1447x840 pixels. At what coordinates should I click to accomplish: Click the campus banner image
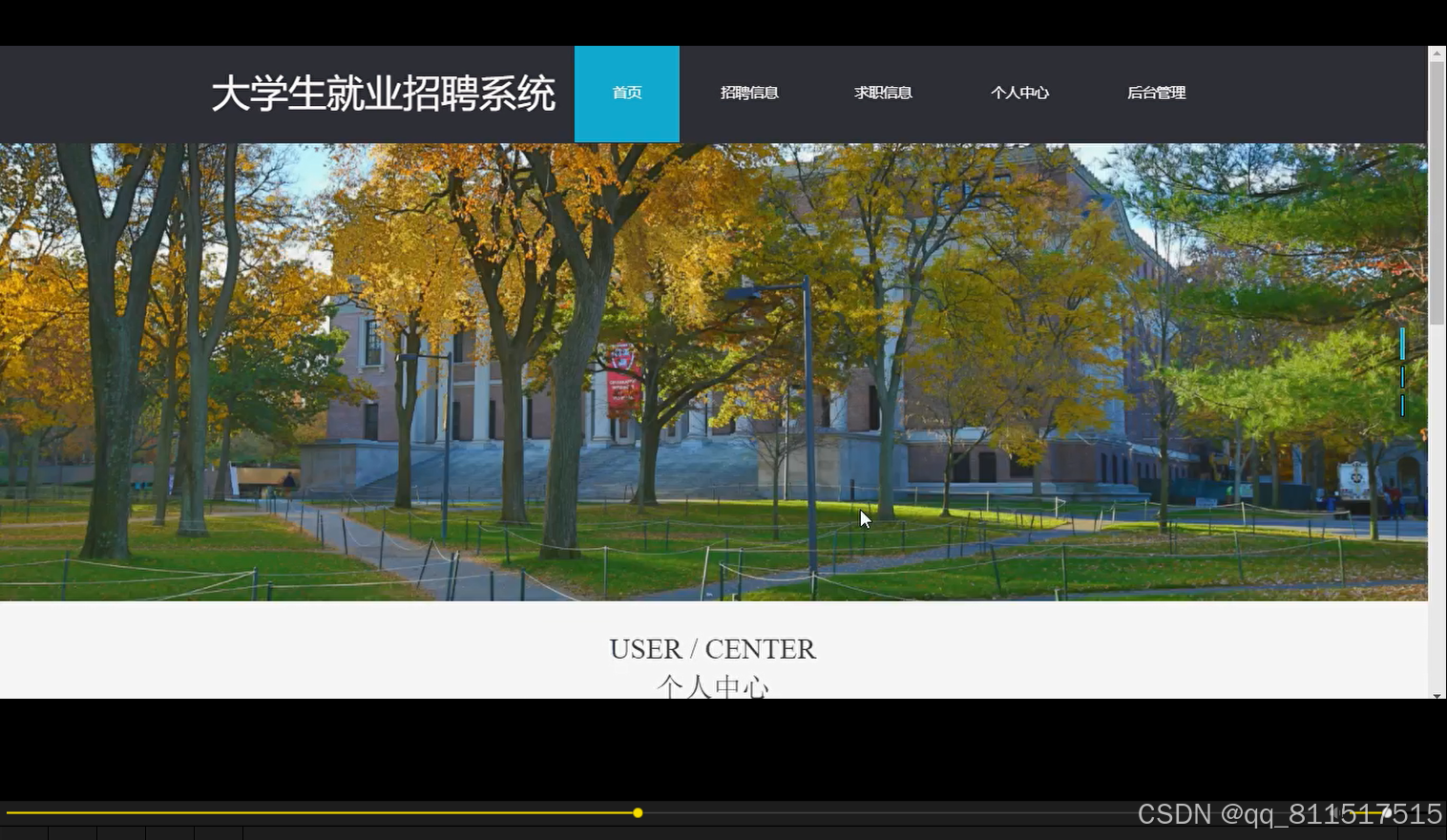pyautogui.click(x=714, y=372)
